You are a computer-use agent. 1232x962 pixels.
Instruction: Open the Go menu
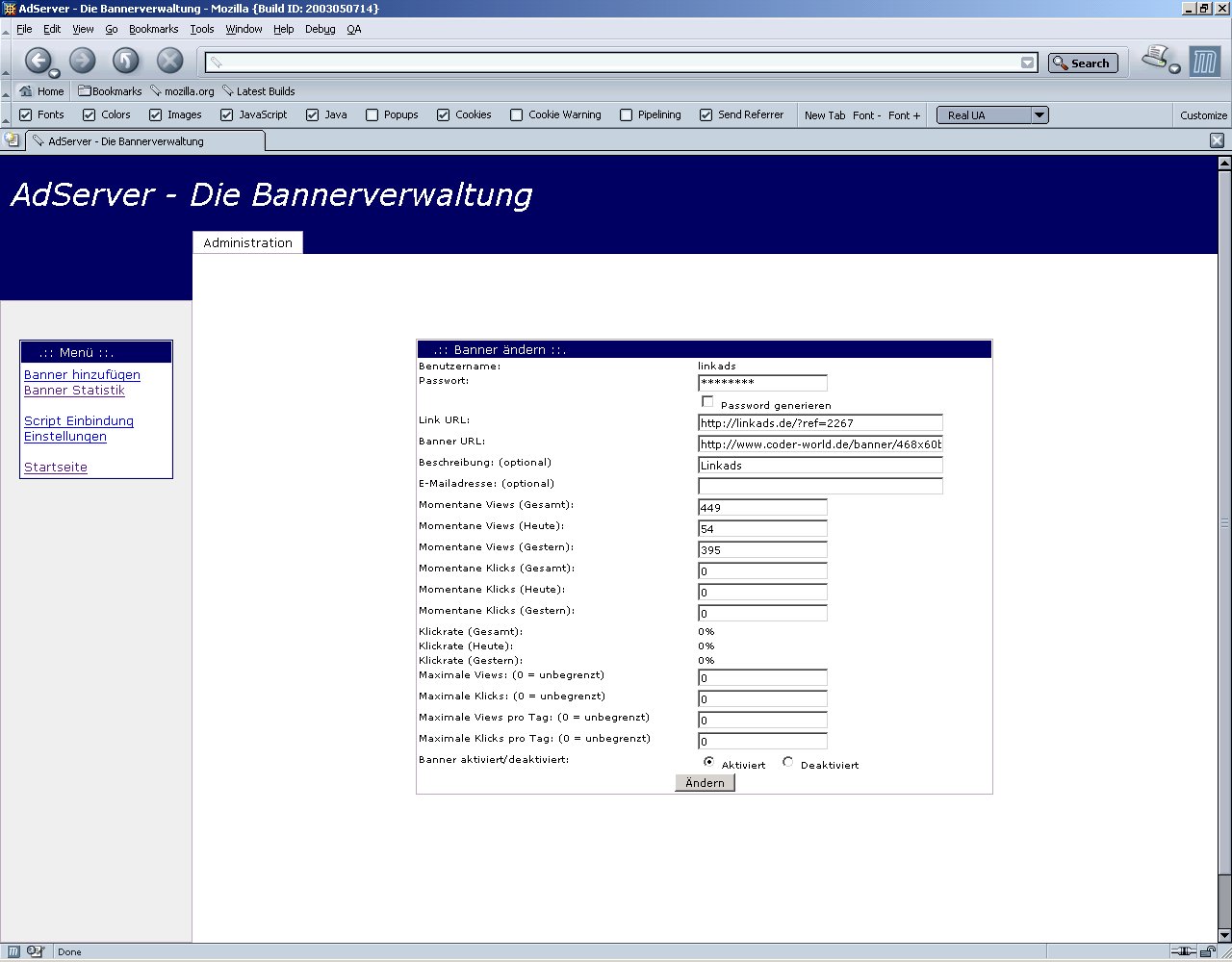pyautogui.click(x=112, y=29)
